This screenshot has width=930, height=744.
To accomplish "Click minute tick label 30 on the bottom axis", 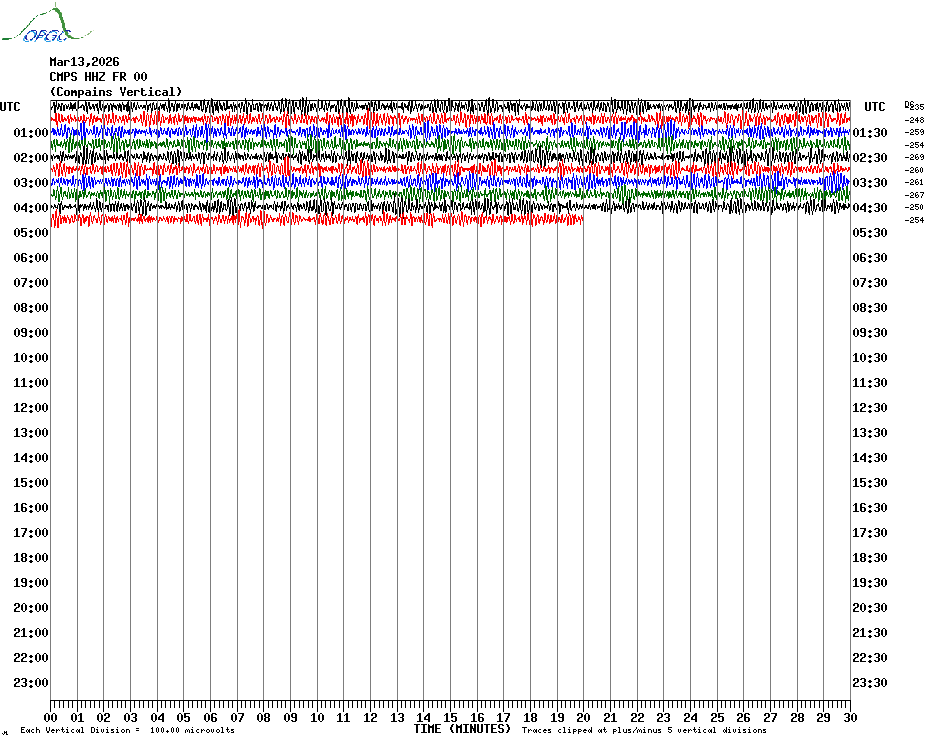I will point(851,717).
